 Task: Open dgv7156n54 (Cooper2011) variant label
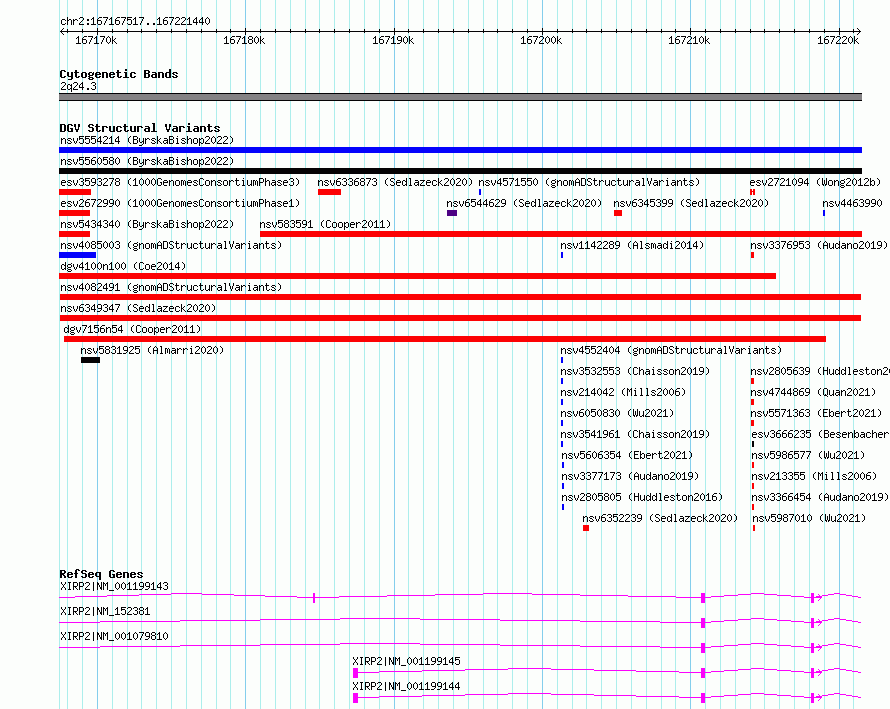tap(132, 329)
